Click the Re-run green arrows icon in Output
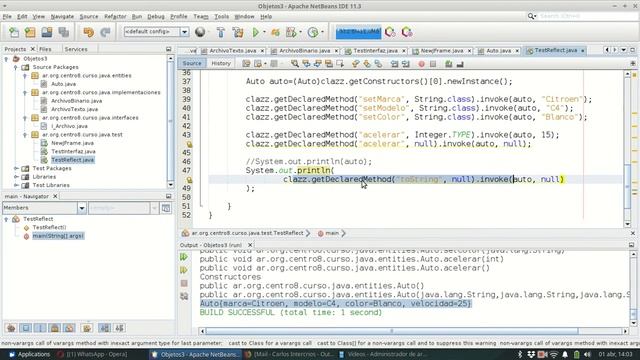 click(x=184, y=257)
